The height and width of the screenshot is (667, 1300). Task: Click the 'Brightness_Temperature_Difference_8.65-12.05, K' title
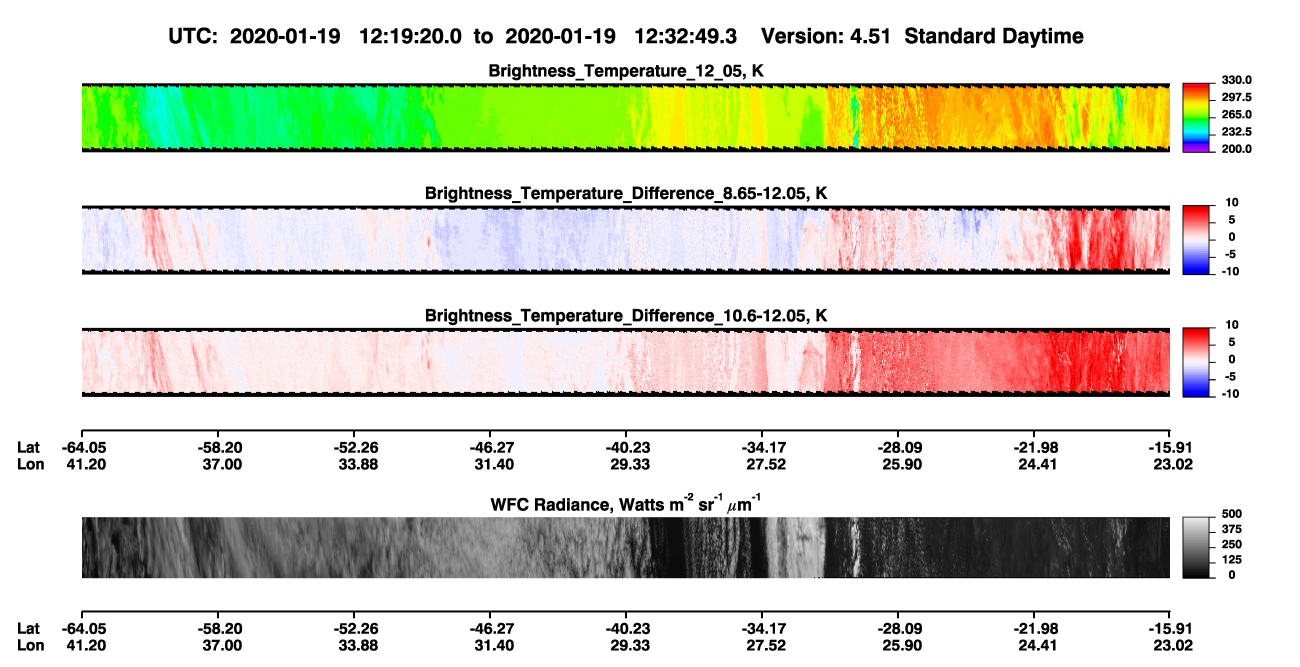pyautogui.click(x=625, y=192)
